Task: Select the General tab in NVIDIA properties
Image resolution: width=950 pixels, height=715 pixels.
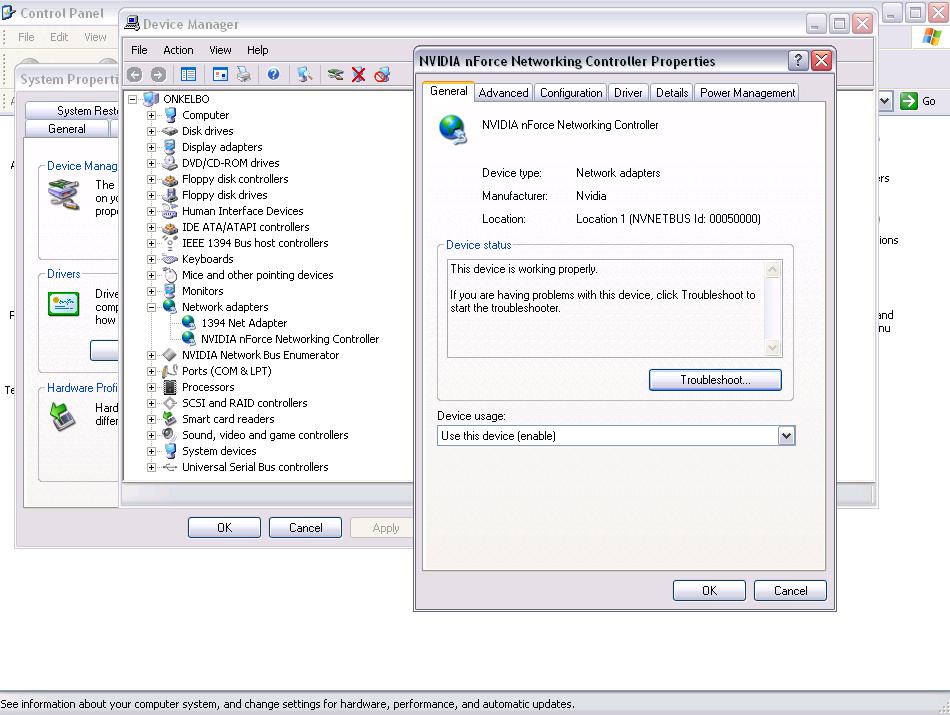Action: click(448, 91)
